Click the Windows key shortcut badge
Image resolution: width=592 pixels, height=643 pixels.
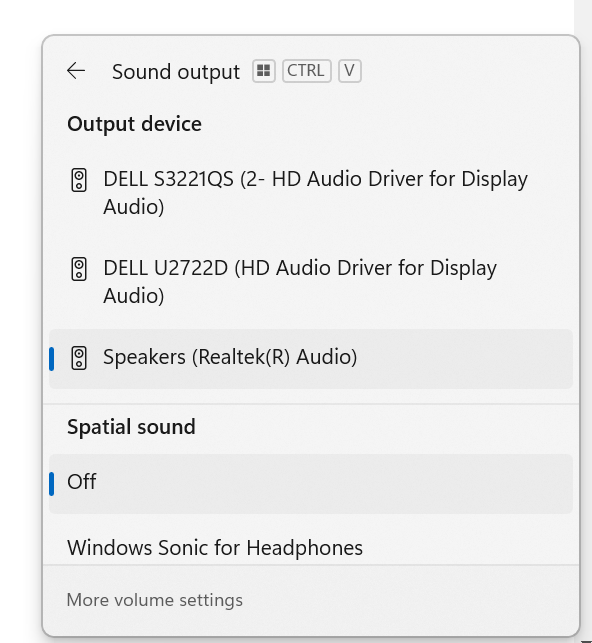point(264,71)
